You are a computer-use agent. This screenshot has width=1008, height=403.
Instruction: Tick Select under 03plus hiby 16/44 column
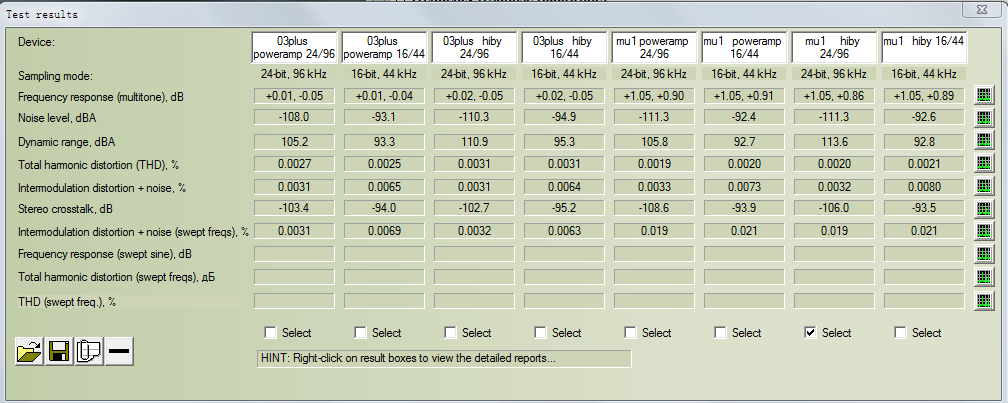[x=540, y=333]
